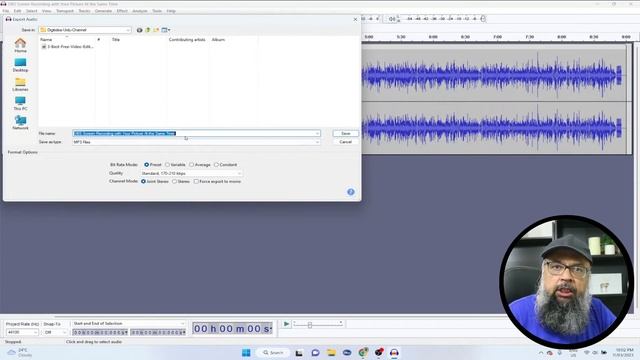This screenshot has height=360, width=640.
Task: Select Average bit rate mode
Action: pos(191,164)
